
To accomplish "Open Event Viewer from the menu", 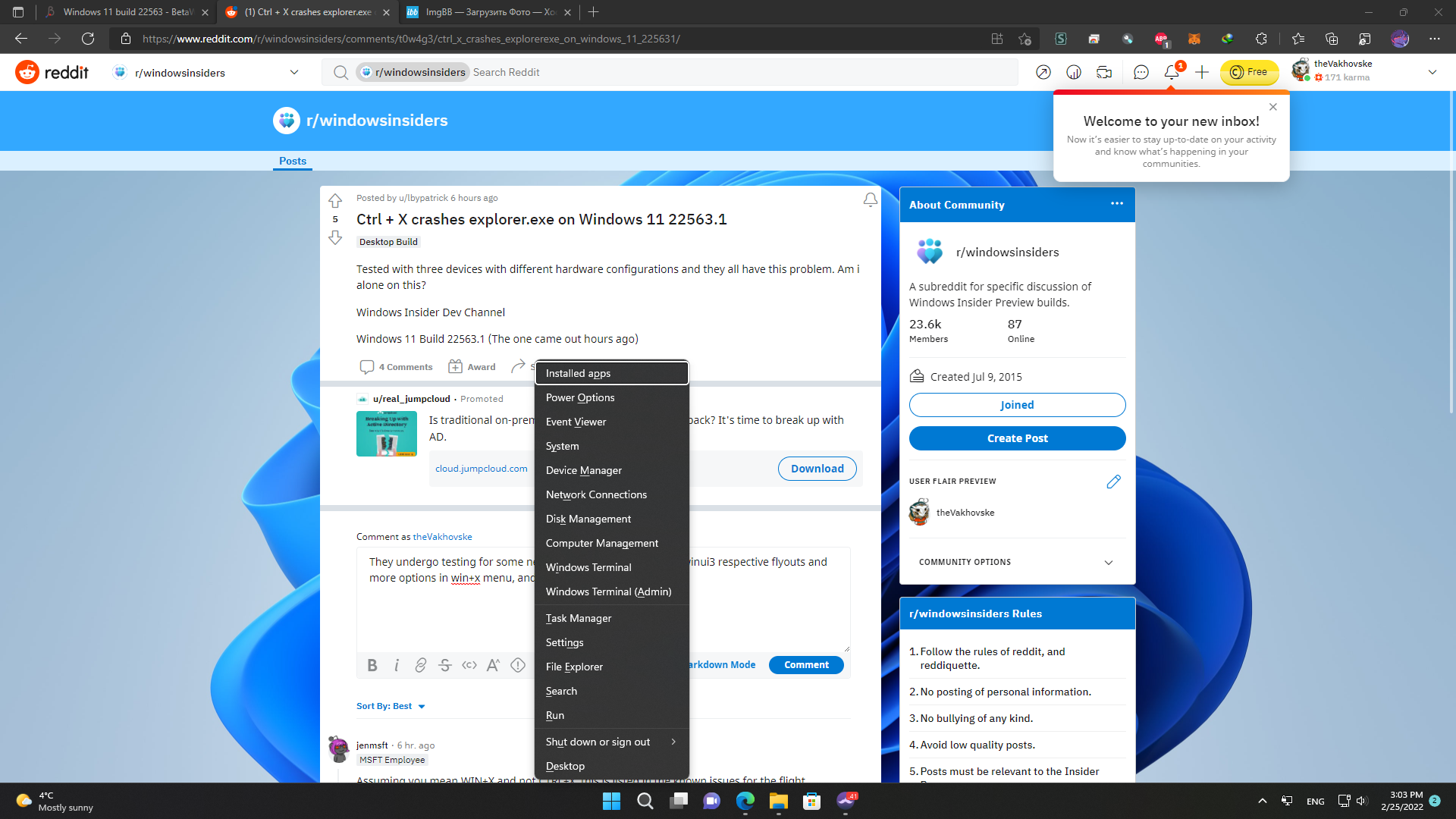I will click(x=611, y=422).
